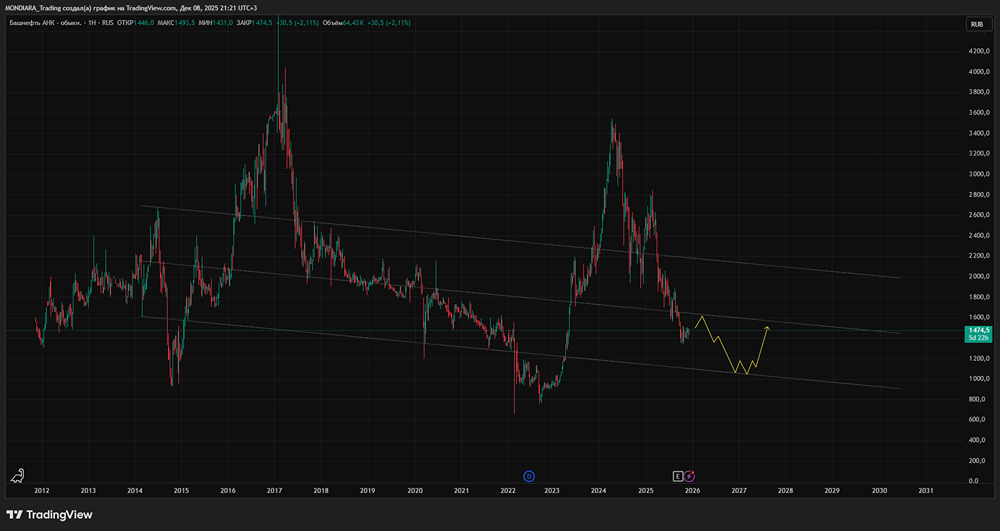Click the pink lightning event marker
The image size is (1000, 531).
click(690, 475)
